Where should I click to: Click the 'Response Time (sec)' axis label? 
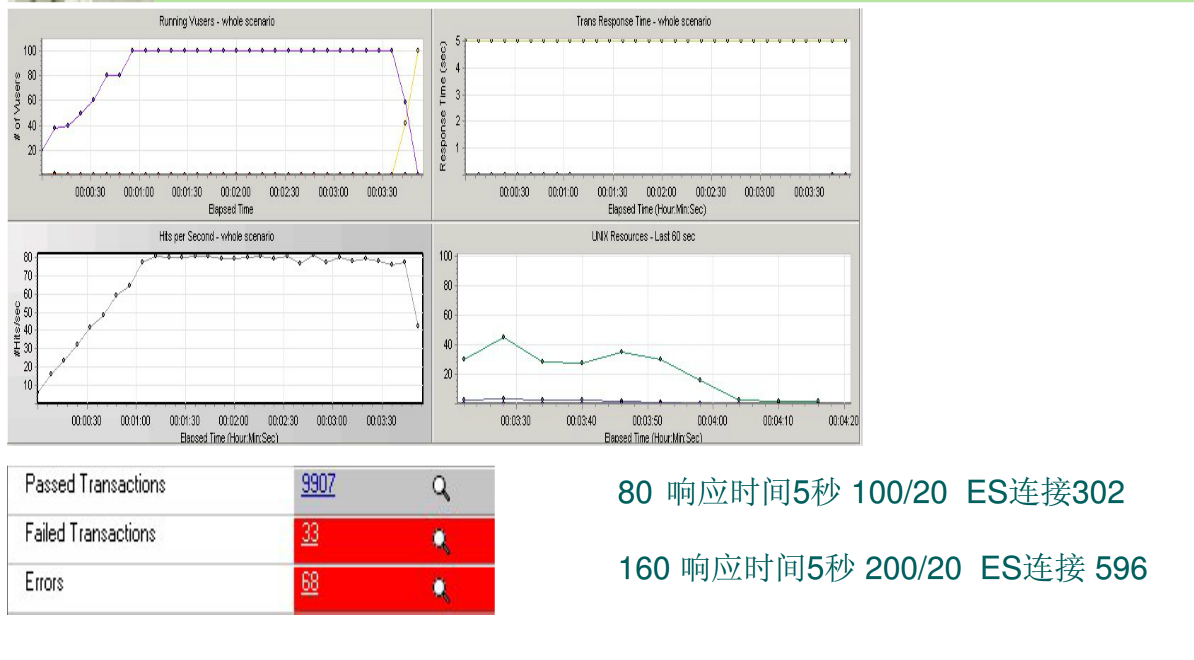click(442, 106)
